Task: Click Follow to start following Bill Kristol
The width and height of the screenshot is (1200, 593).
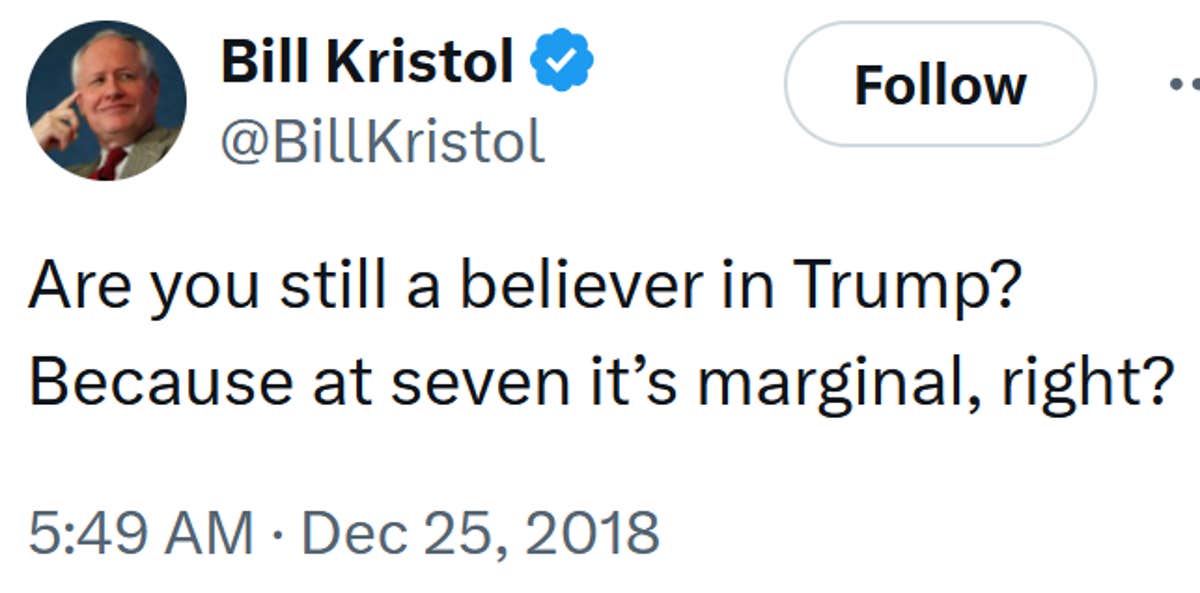Action: (x=940, y=85)
